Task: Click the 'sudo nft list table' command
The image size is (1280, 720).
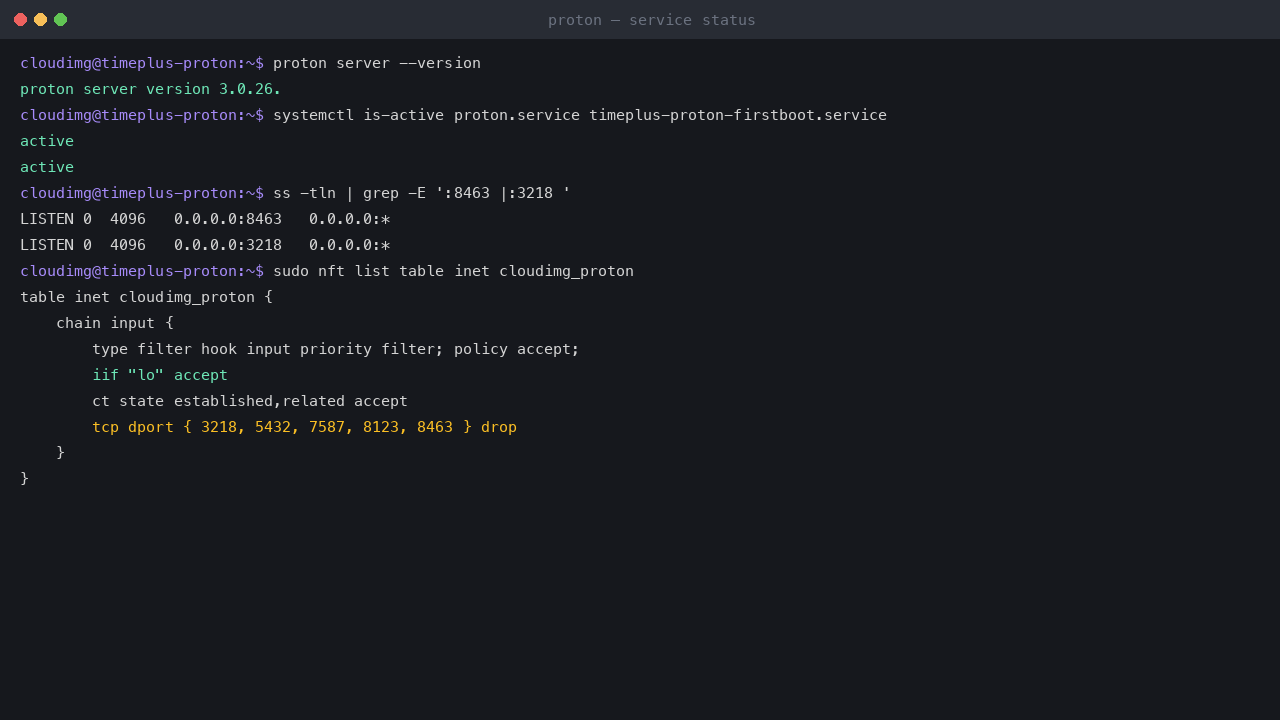Action: click(x=453, y=271)
